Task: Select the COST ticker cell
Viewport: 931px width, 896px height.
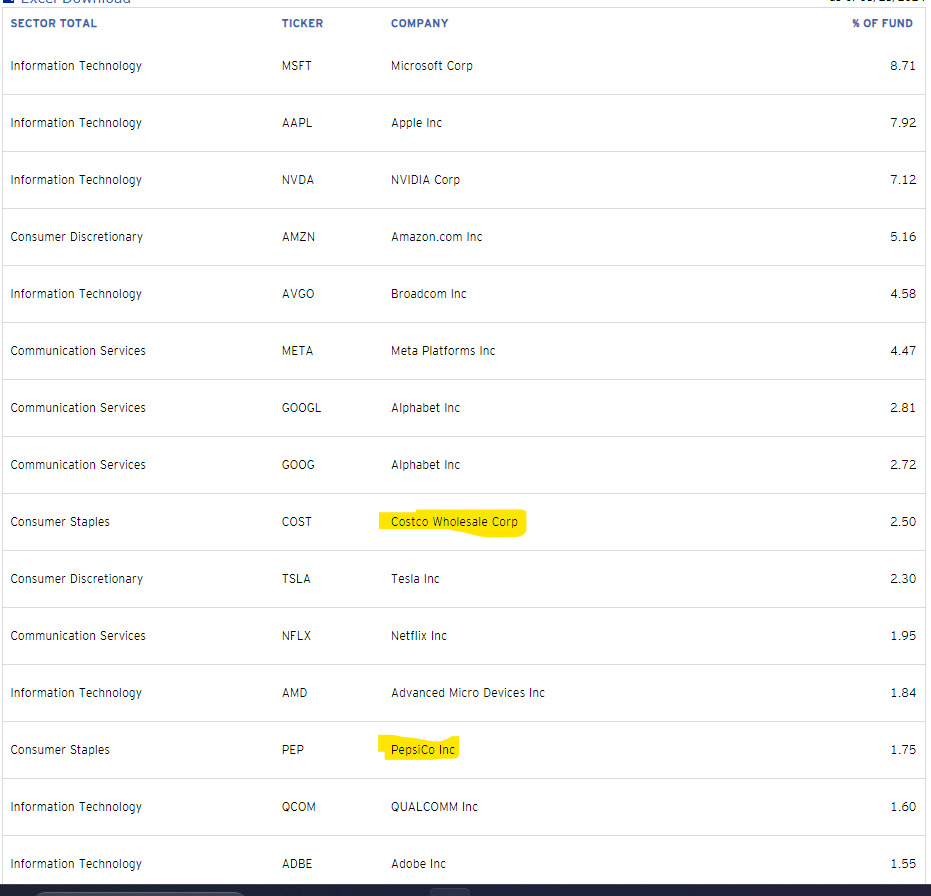Action: click(296, 522)
